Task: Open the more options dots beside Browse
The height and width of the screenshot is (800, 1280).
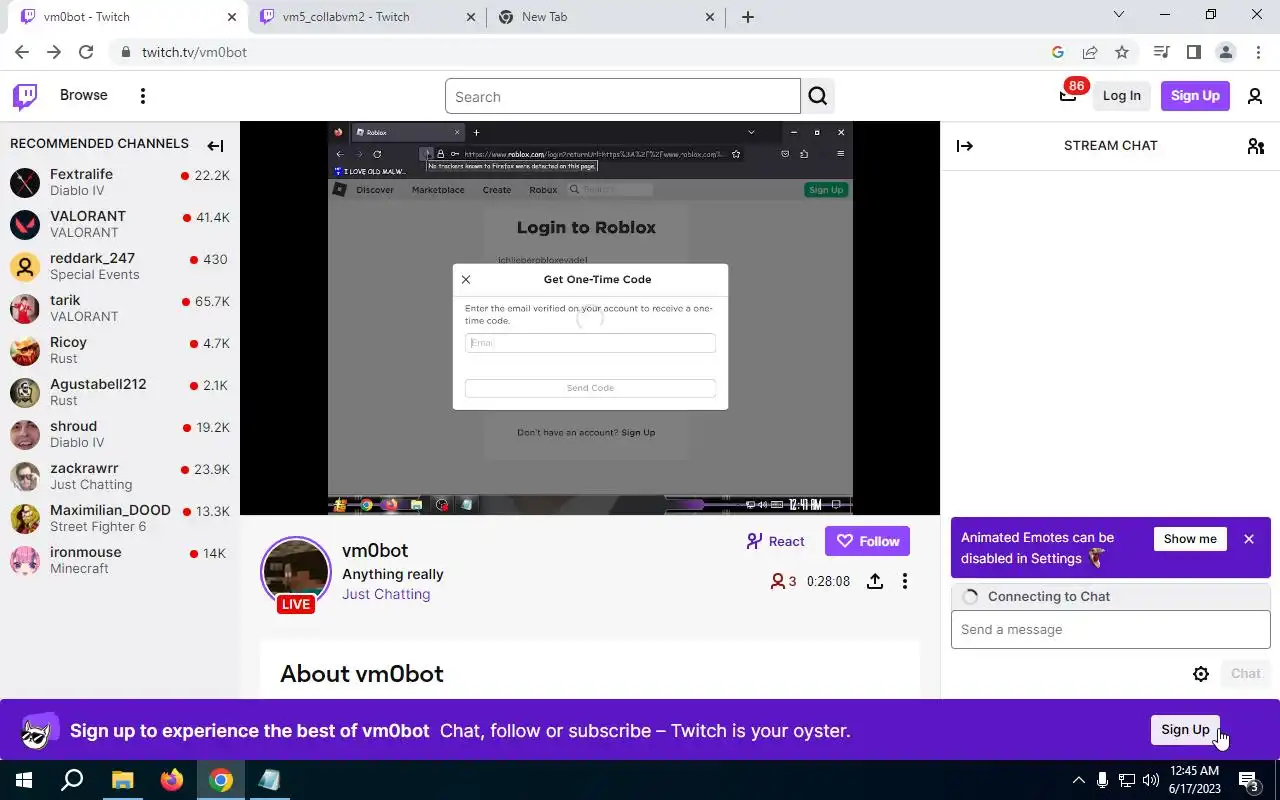Action: pyautogui.click(x=143, y=96)
